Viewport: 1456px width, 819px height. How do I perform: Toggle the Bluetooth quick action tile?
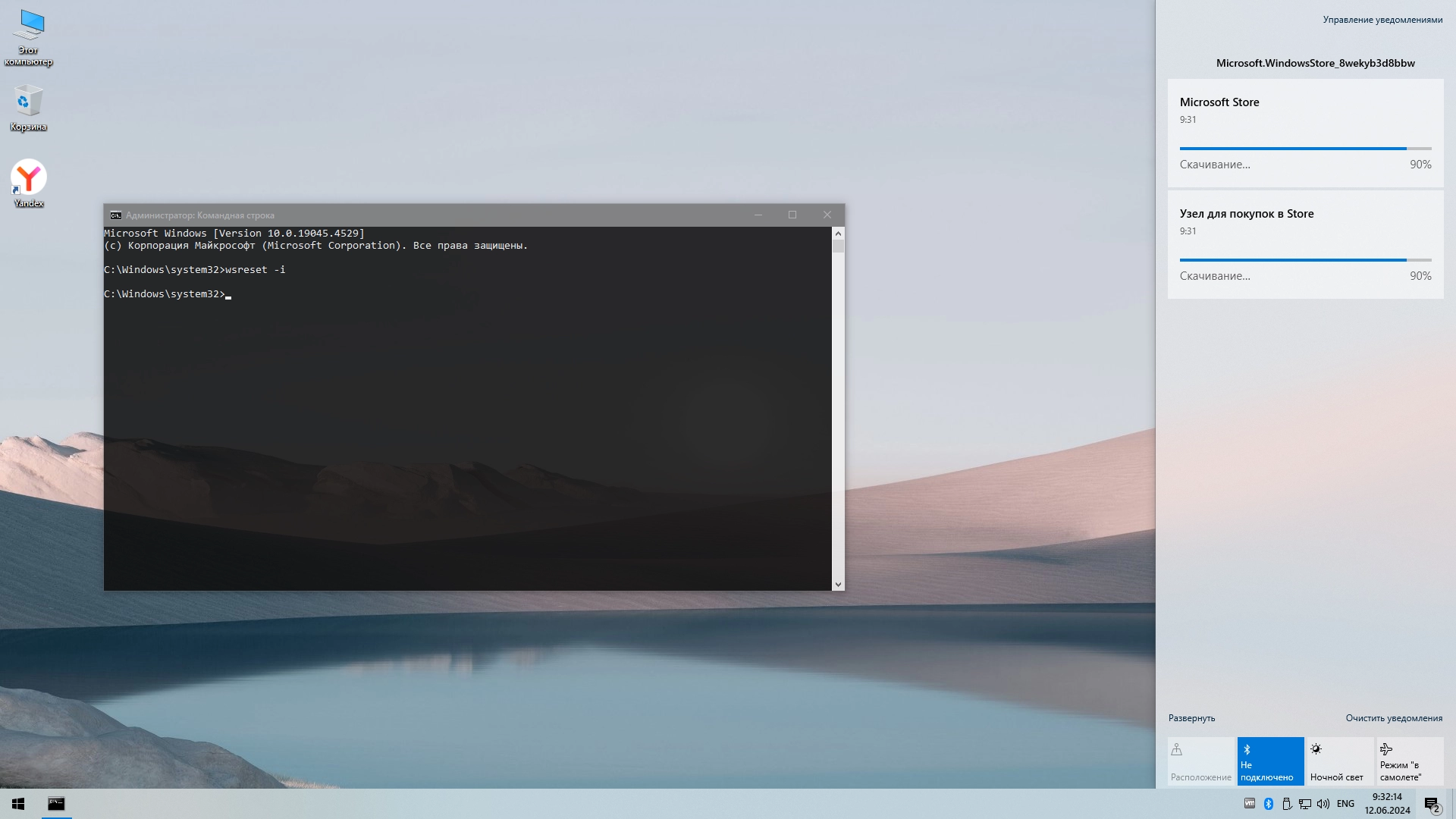point(1270,761)
